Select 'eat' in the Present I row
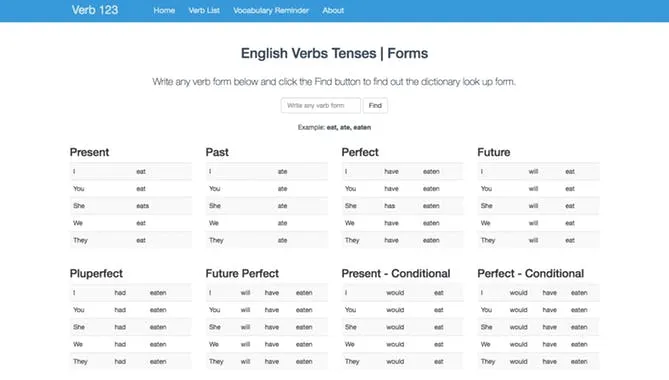 [141, 171]
